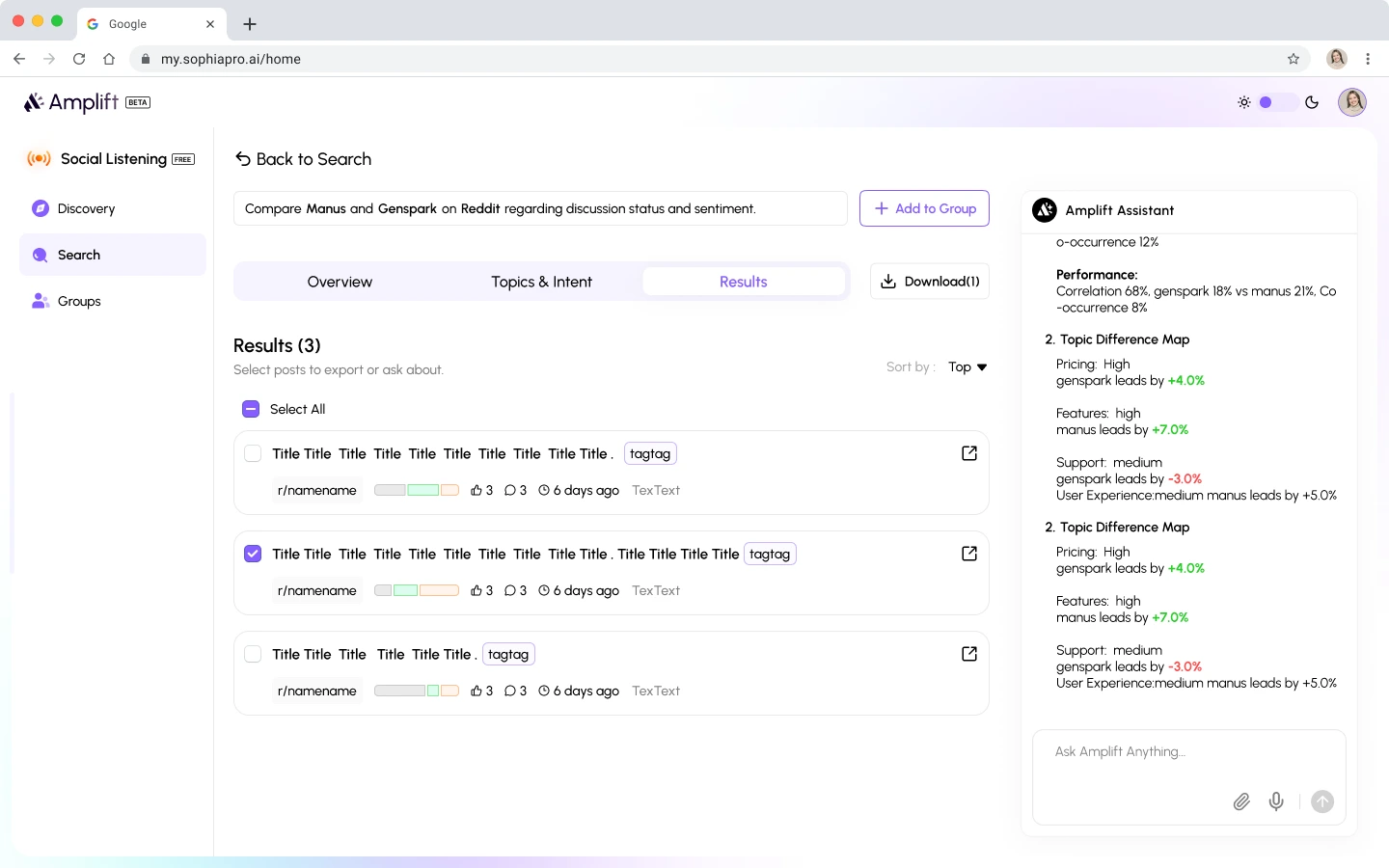Click sentiment bar on the third post
The width and height of the screenshot is (1389, 868).
click(417, 691)
